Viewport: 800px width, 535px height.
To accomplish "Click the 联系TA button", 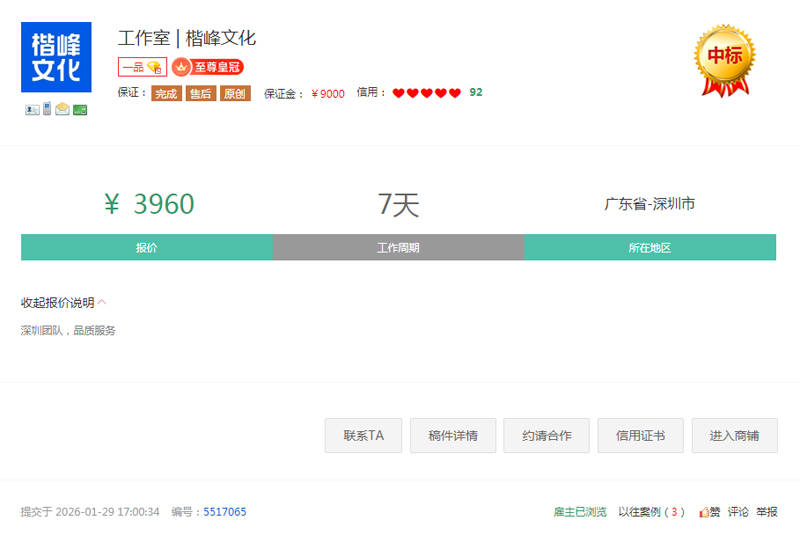I will tap(363, 436).
